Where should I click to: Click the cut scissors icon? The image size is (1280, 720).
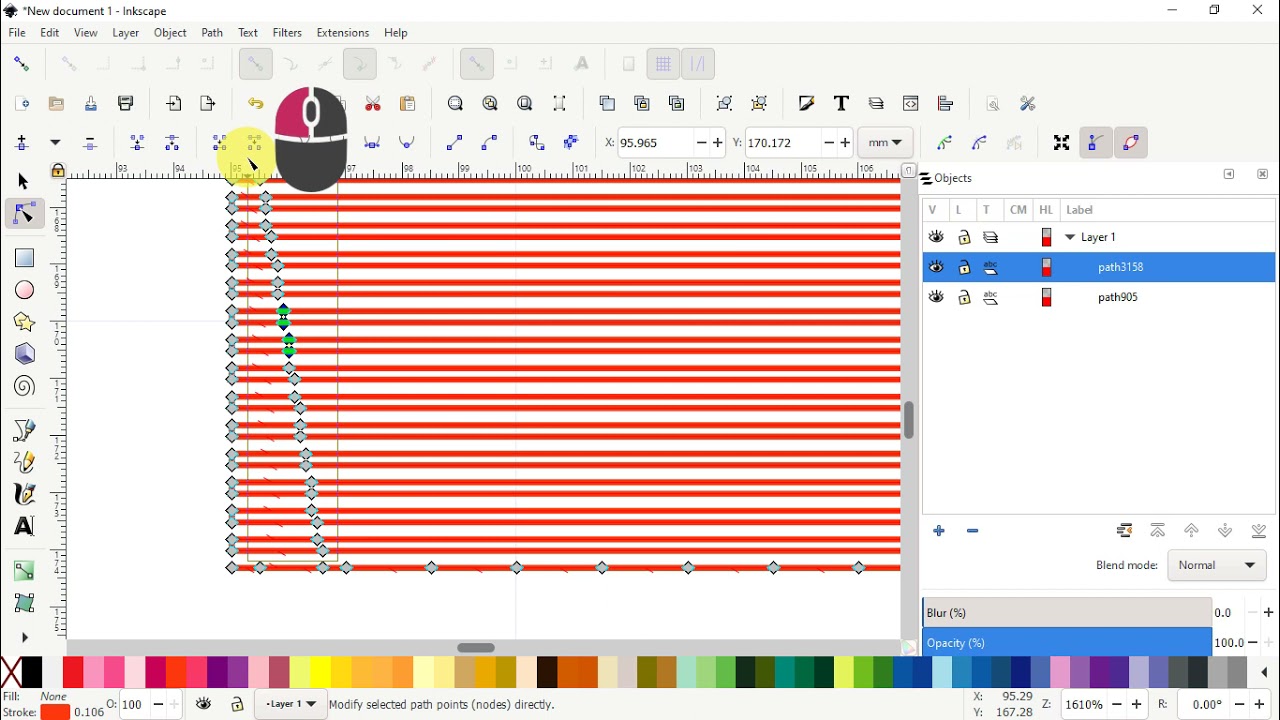(x=374, y=104)
